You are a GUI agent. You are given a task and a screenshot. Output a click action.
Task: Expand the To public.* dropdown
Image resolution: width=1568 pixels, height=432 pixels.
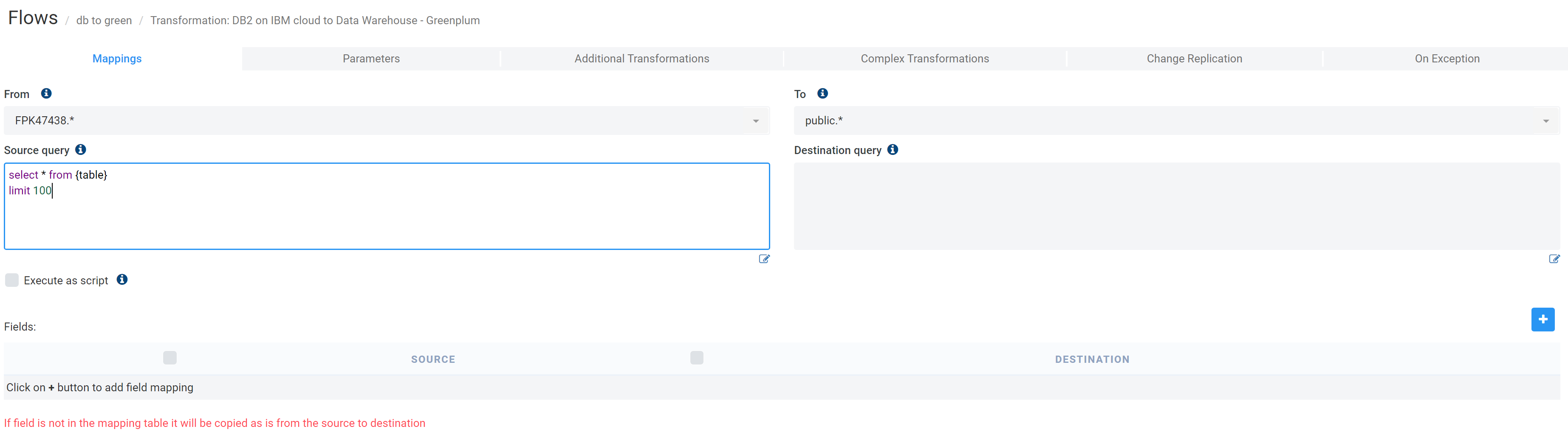(x=1545, y=121)
